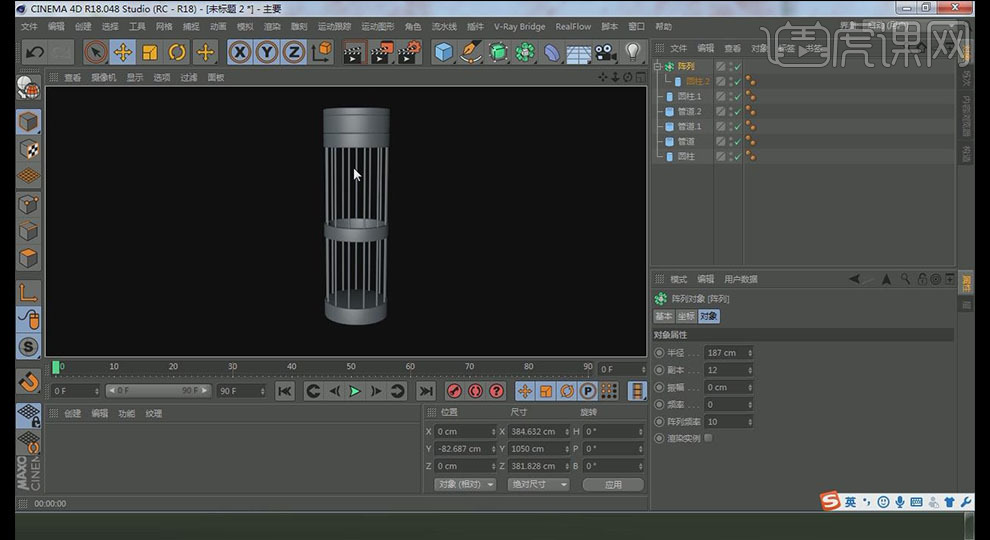This screenshot has width=990, height=540.
Task: Click the Record Active Objects red button
Action: (454, 392)
